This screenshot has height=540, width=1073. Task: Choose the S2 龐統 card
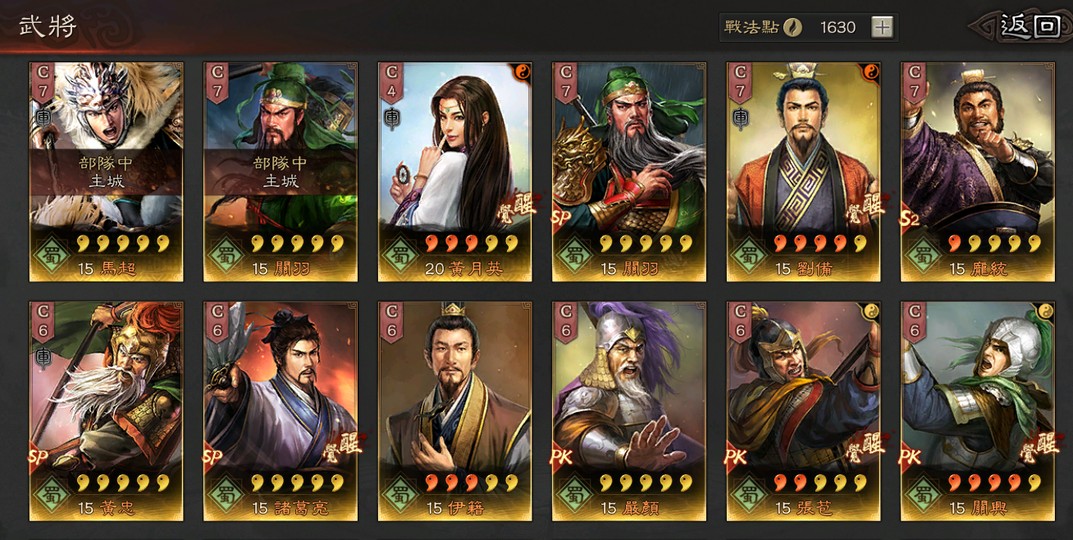pyautogui.click(x=978, y=172)
